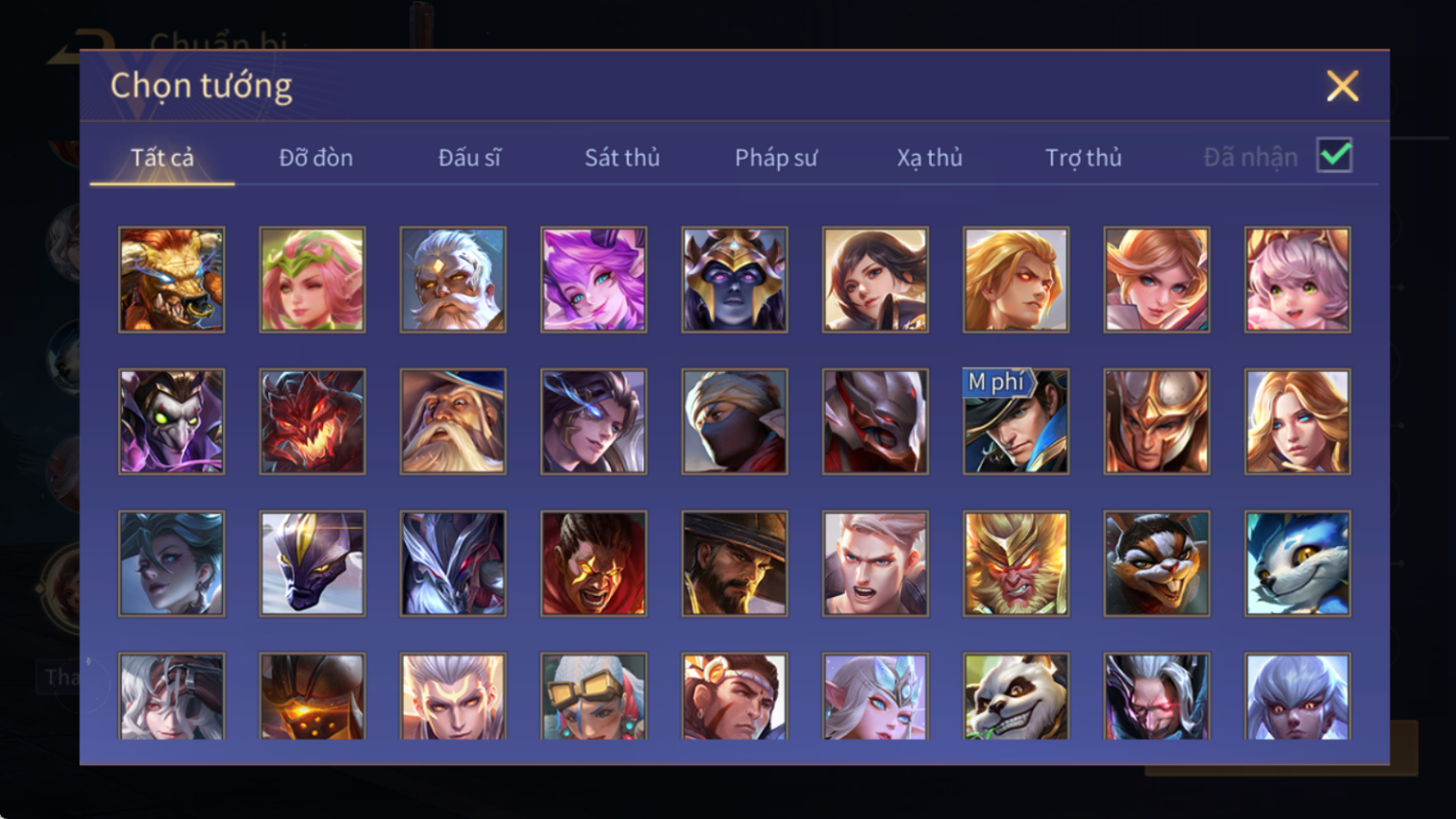Pick the raccoon-like creature hero portrait
The width and height of the screenshot is (1456, 819).
tap(1157, 563)
